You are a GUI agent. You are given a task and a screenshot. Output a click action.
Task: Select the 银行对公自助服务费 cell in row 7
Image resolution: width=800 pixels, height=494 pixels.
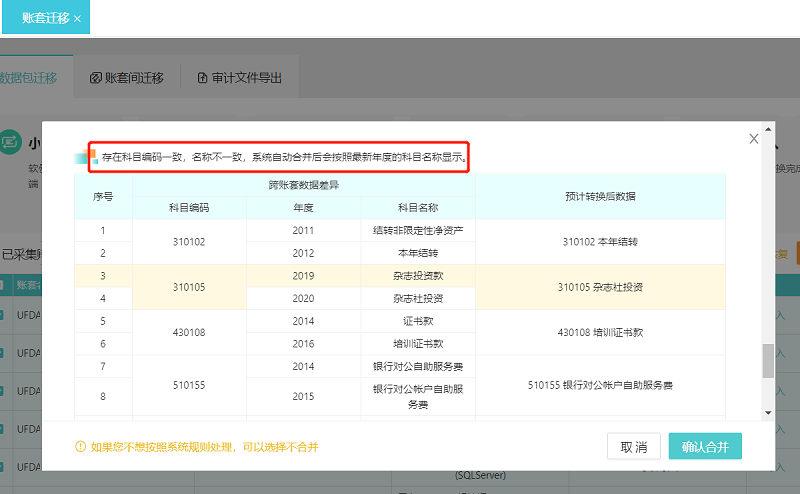418,366
